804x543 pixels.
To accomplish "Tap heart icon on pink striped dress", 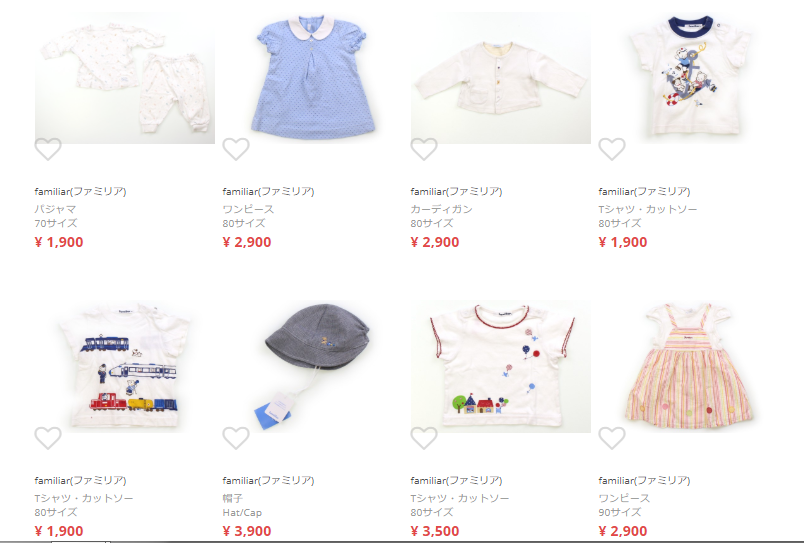I will coord(612,438).
